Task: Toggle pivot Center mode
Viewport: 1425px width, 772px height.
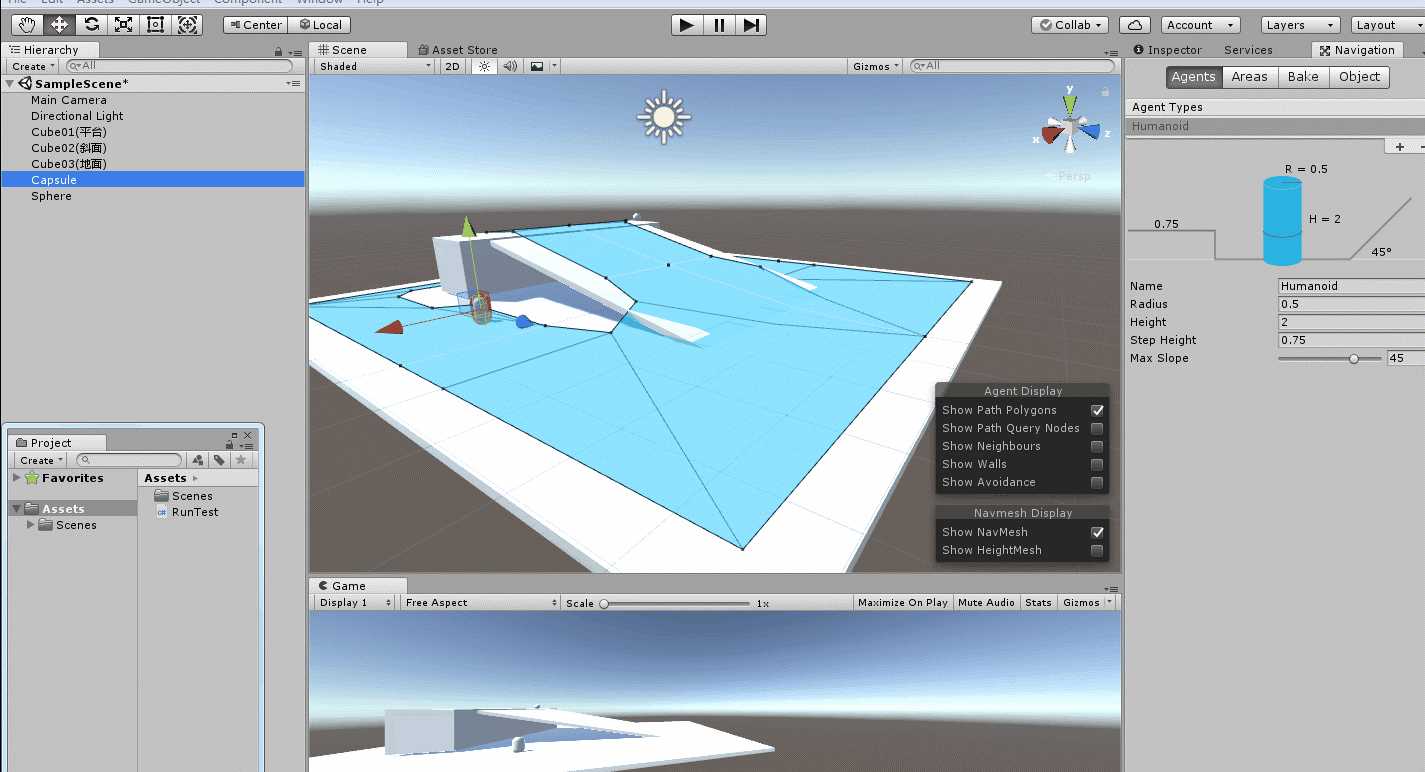Action: tap(256, 25)
